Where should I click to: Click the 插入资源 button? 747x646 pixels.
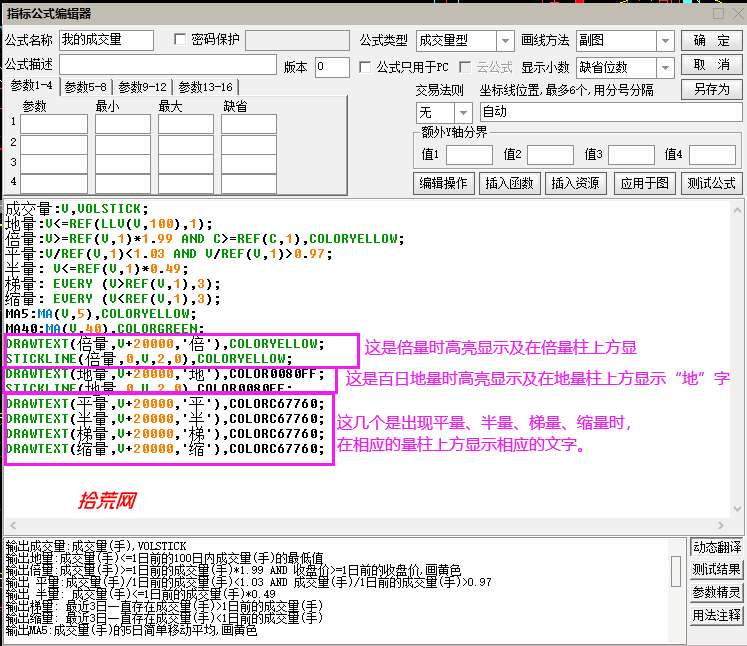tap(575, 183)
